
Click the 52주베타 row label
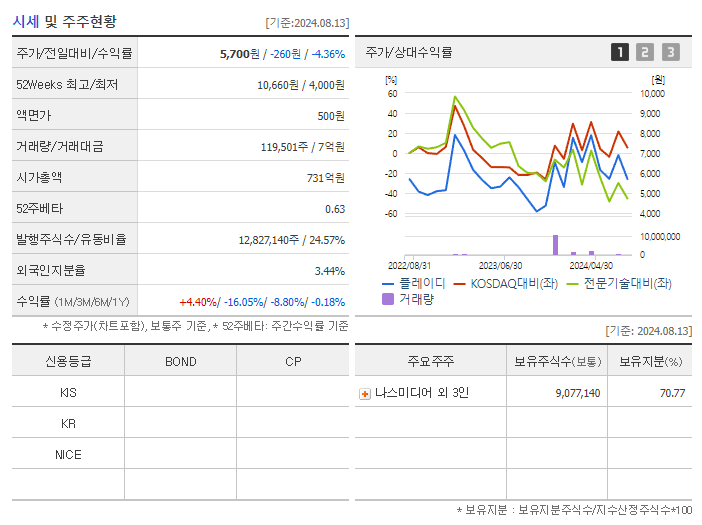tap(40, 209)
